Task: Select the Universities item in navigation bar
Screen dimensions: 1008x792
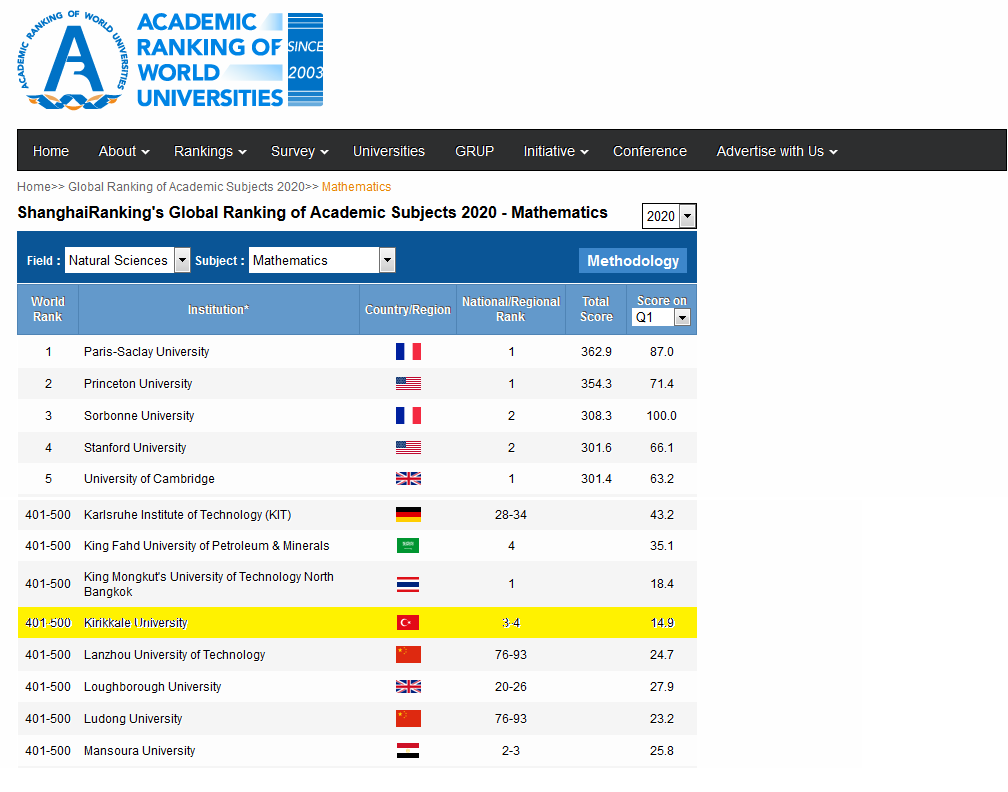Action: click(389, 151)
